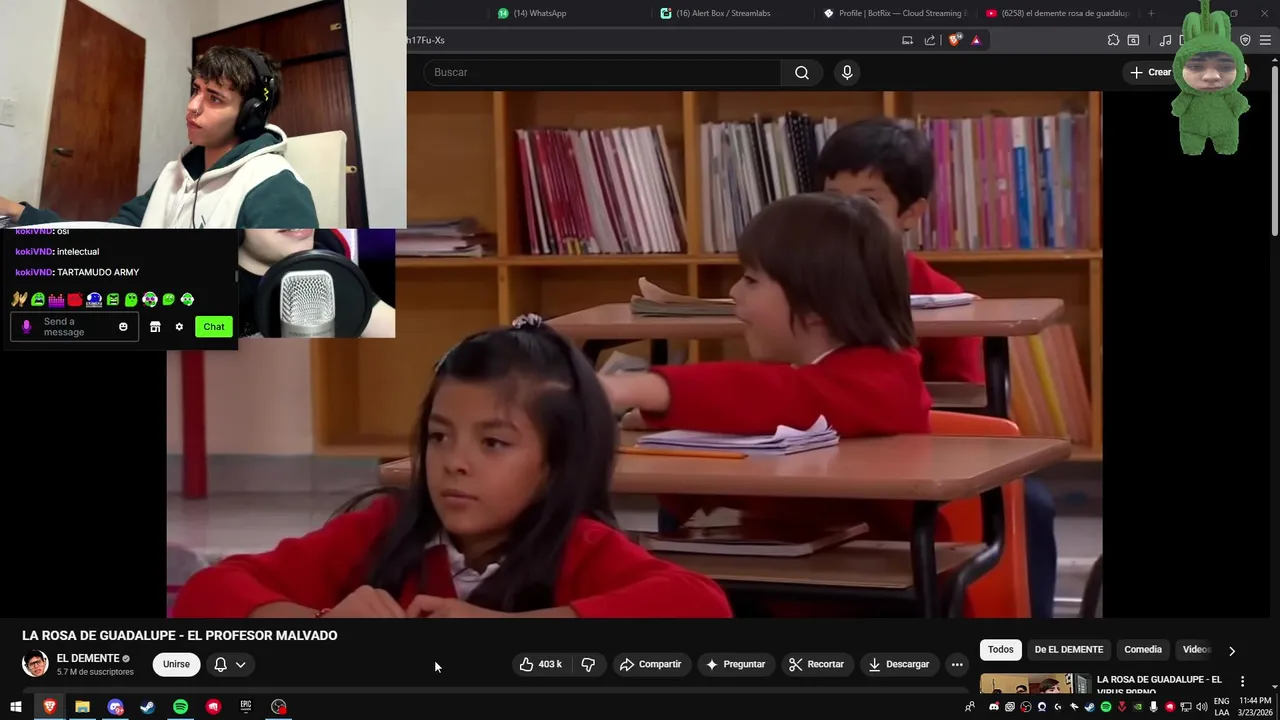Open clock showing 11:44 PM
1280x720 pixels.
(1254, 707)
